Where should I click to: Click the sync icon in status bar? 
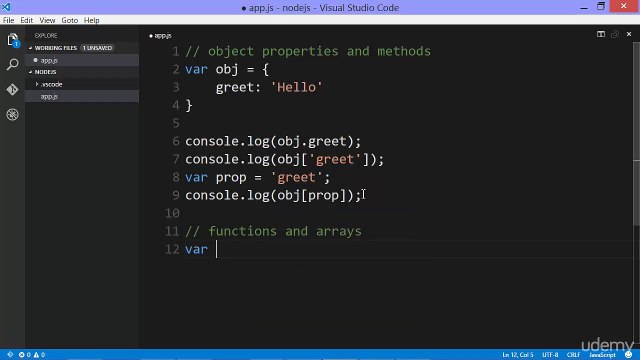10,355
